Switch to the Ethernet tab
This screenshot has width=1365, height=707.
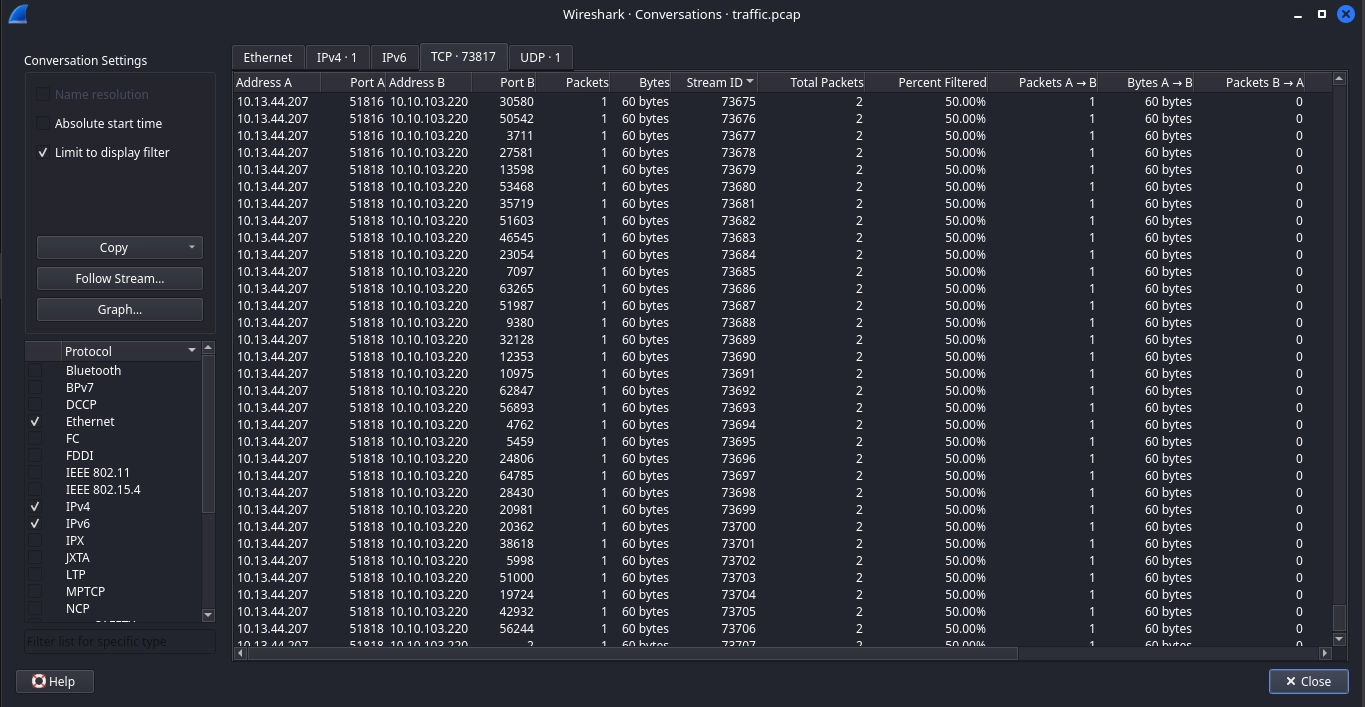point(268,57)
